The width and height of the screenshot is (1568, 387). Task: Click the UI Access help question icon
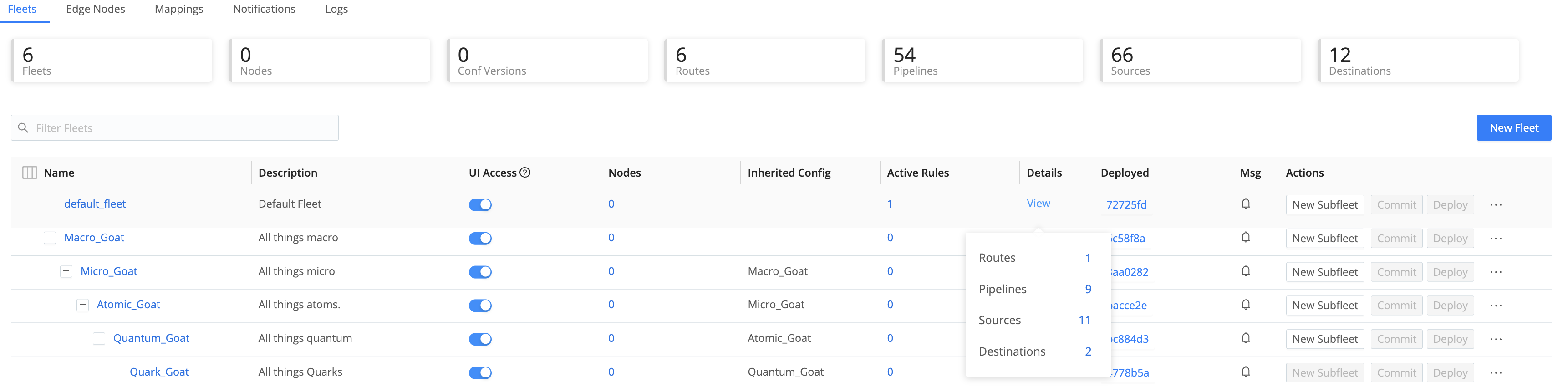click(x=525, y=173)
